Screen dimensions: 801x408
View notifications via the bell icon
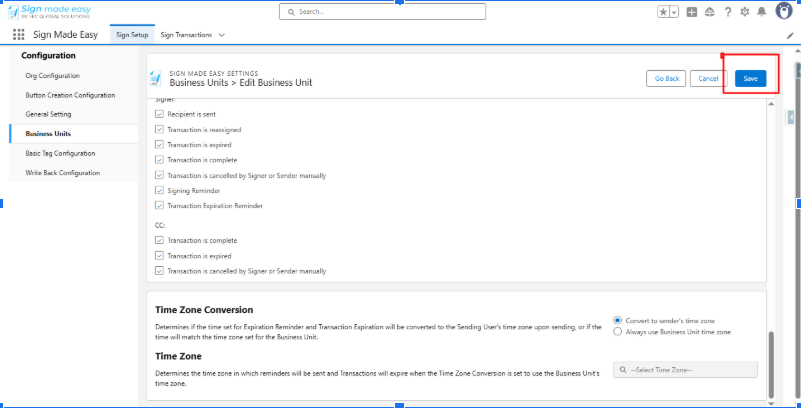(x=762, y=12)
